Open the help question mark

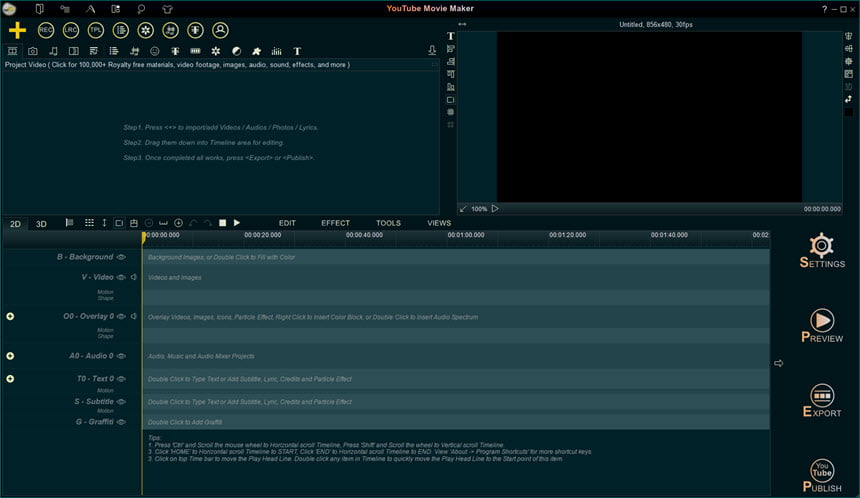tap(824, 9)
